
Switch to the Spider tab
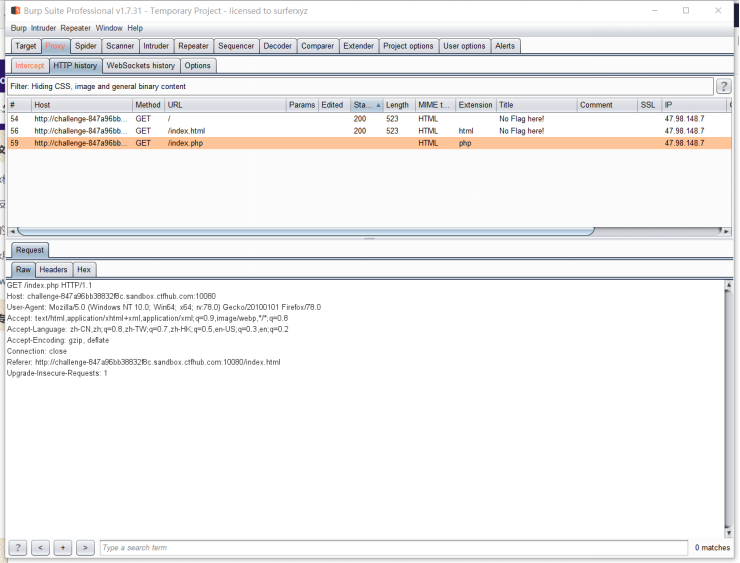pyautogui.click(x=85, y=46)
